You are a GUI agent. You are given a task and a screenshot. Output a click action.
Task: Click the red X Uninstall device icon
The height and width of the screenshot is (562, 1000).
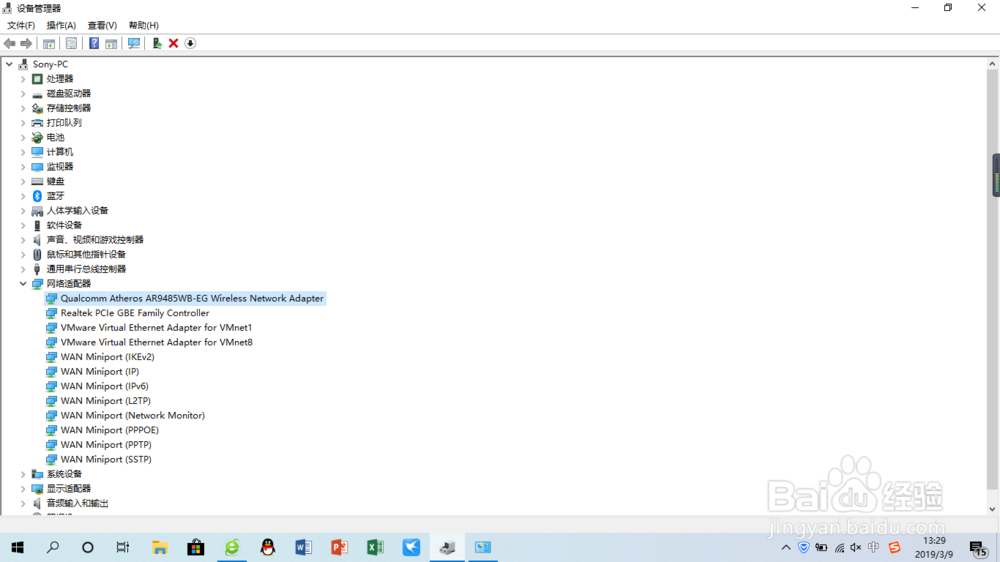pos(173,43)
